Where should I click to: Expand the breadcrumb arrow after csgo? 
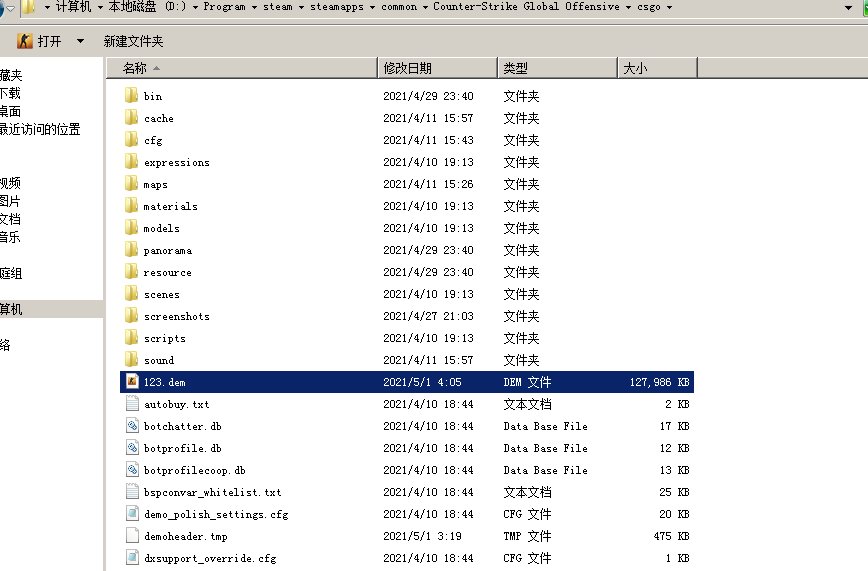point(669,7)
